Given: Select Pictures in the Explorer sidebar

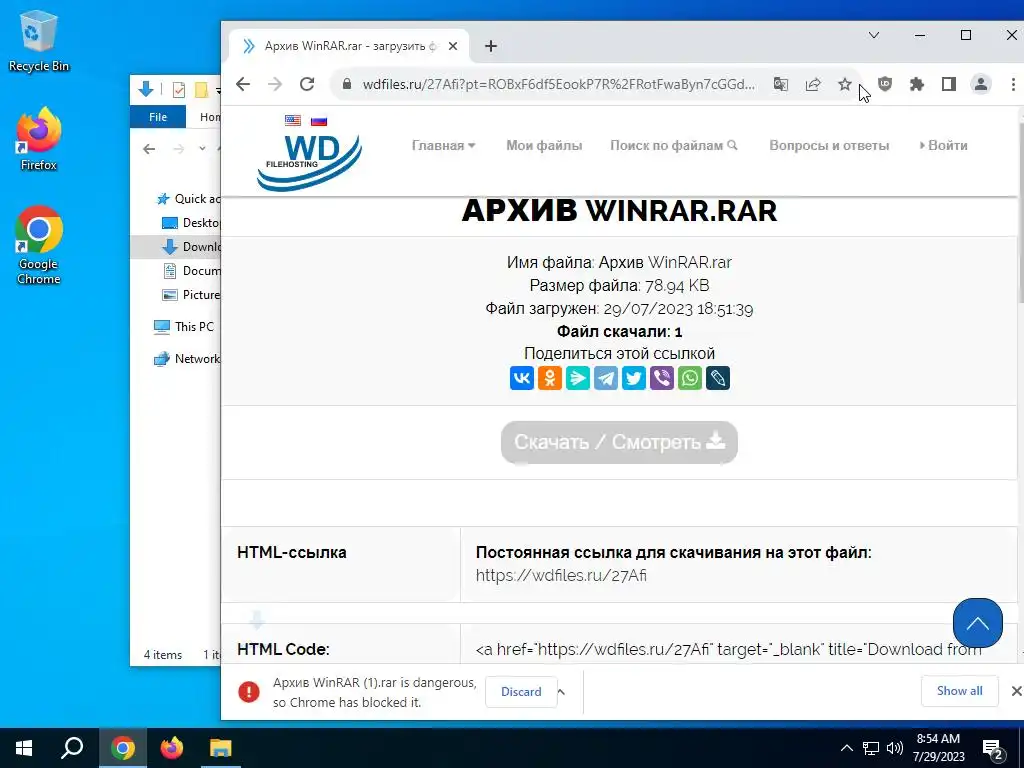Looking at the screenshot, I should click(x=191, y=295).
